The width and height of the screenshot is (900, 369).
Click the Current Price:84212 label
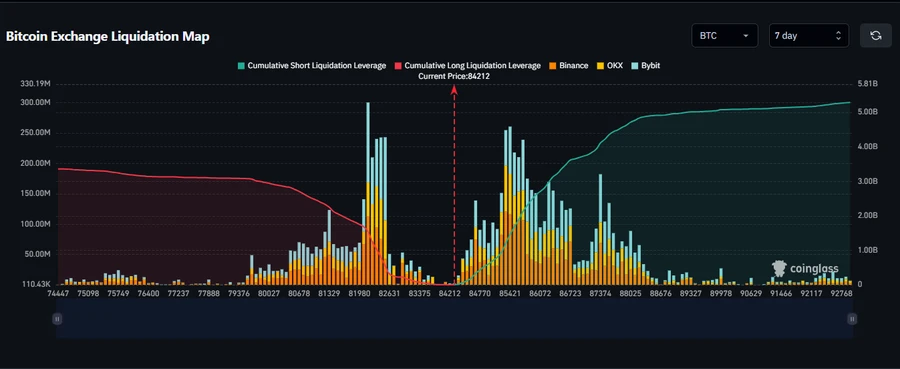(454, 76)
